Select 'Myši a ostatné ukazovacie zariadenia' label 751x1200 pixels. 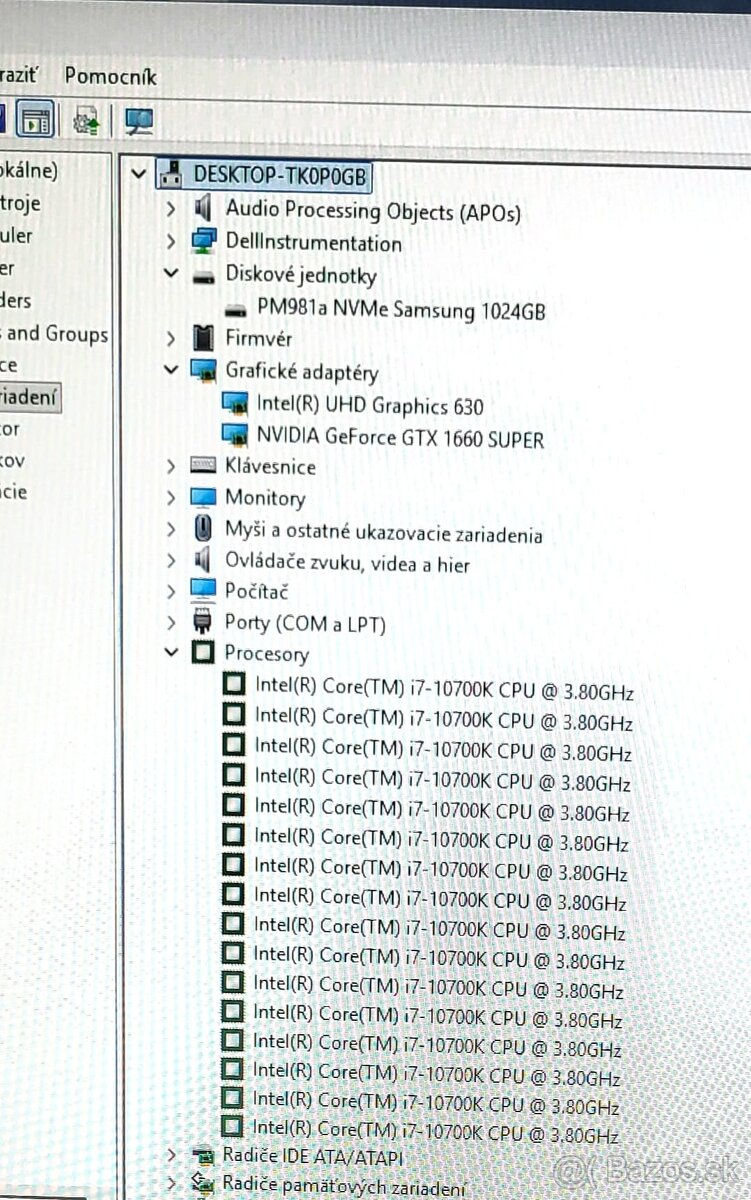coord(384,533)
